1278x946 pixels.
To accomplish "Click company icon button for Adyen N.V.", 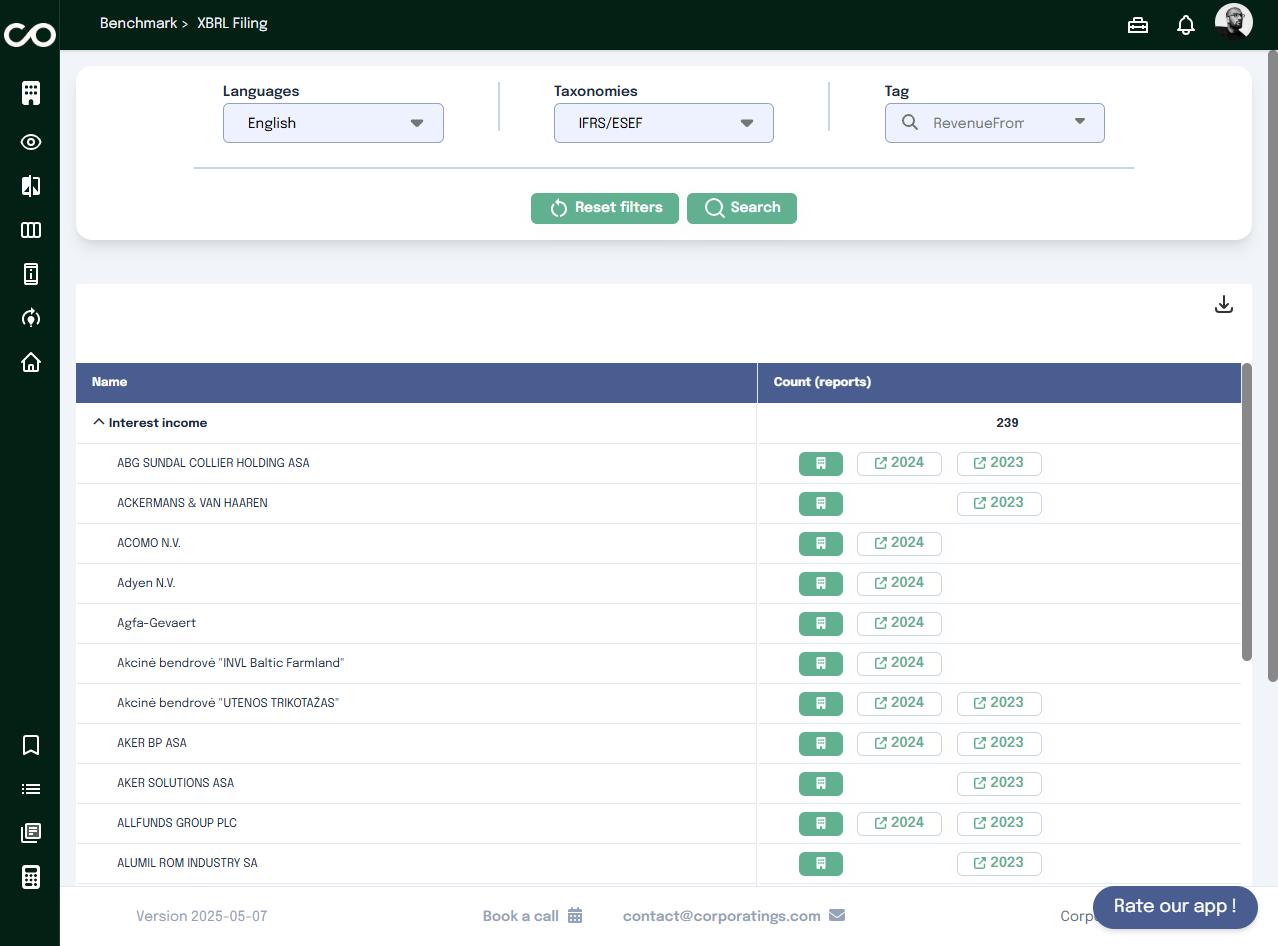I will click(x=820, y=583).
